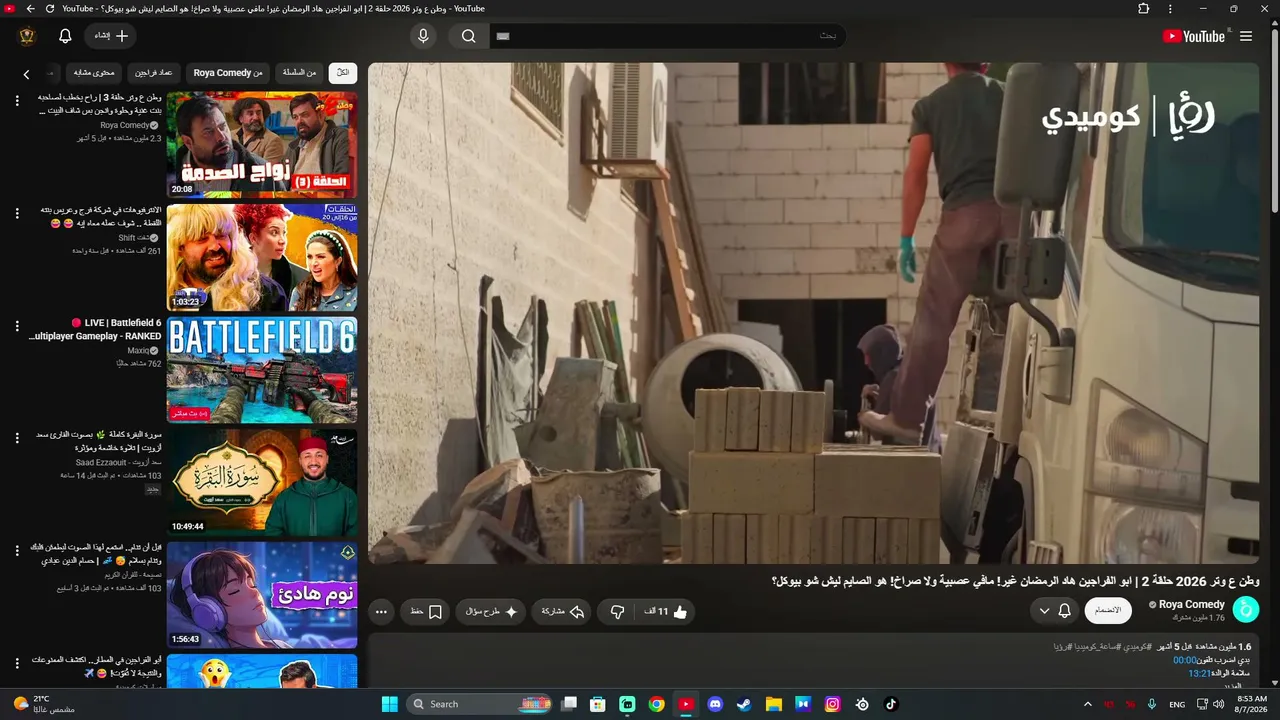Open browser three-dot menu in title bar

(x=1170, y=9)
